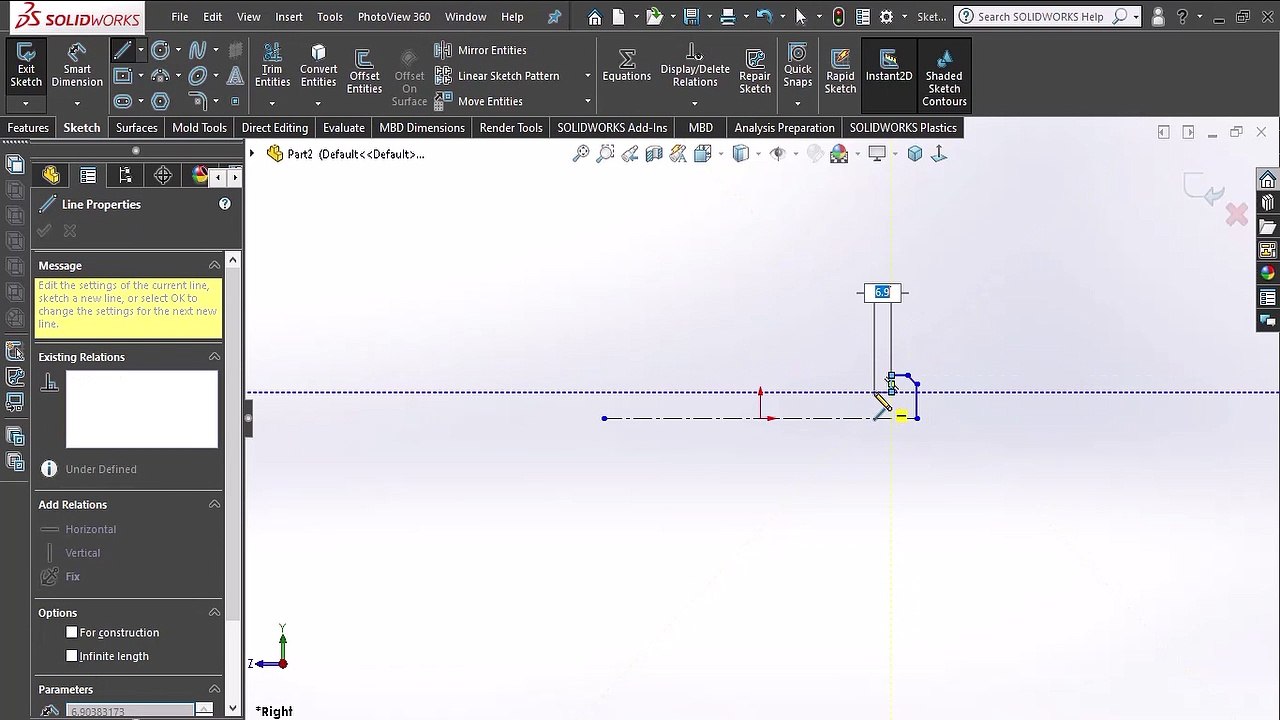Open Trim Entities dropdown arrow
This screenshot has width=1280, height=720.
(272, 103)
